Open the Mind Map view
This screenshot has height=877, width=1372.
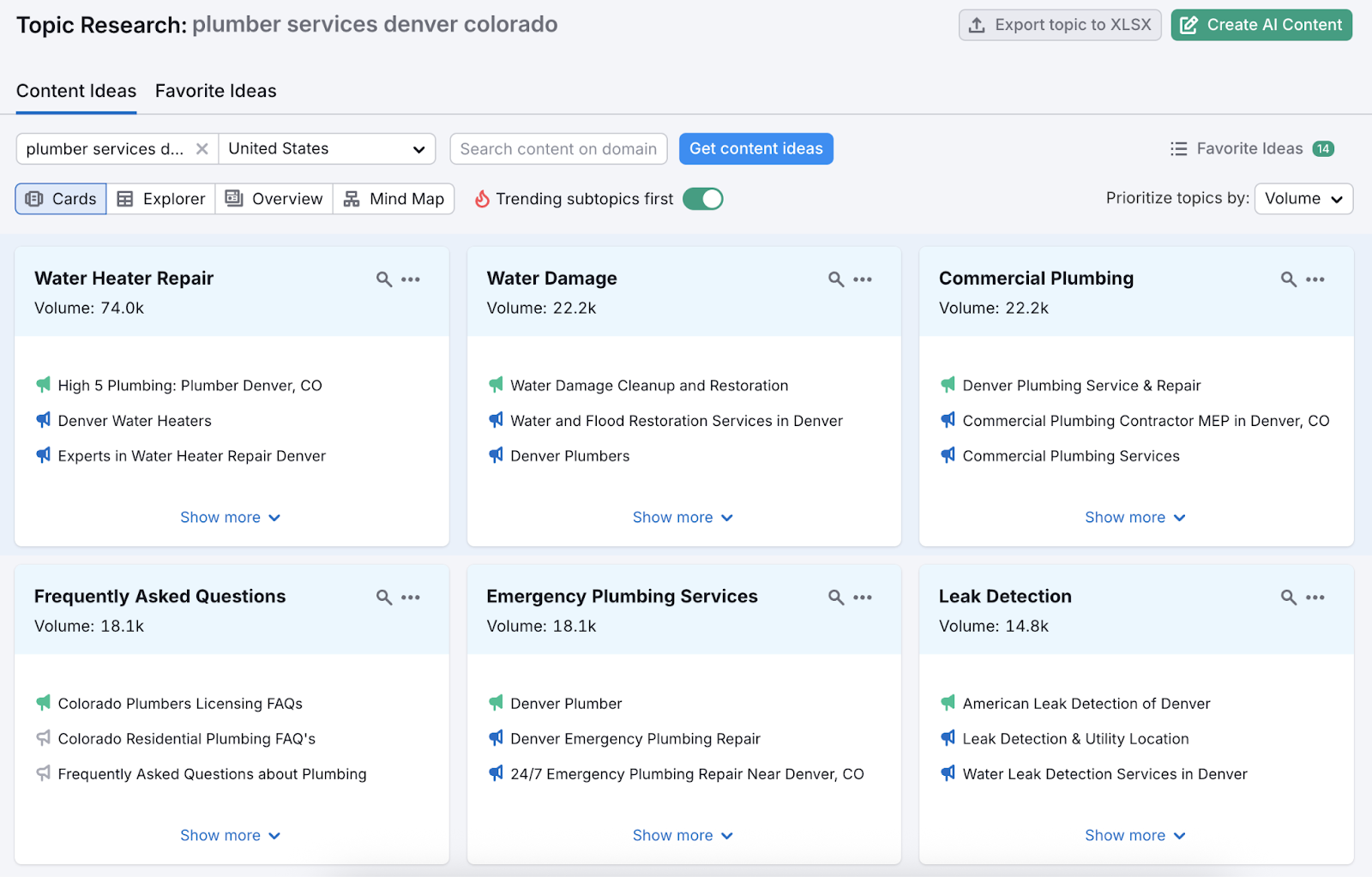tap(394, 198)
